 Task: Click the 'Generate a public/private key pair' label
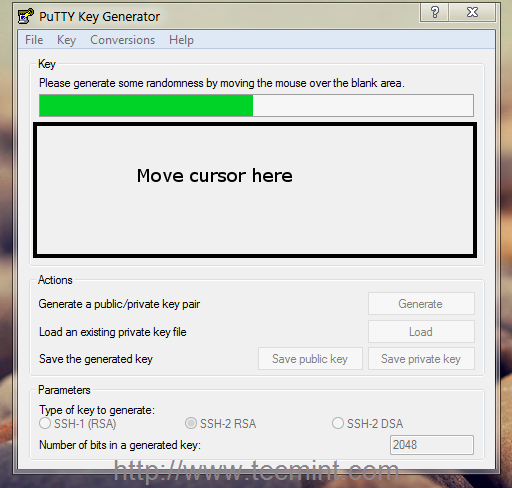click(119, 304)
